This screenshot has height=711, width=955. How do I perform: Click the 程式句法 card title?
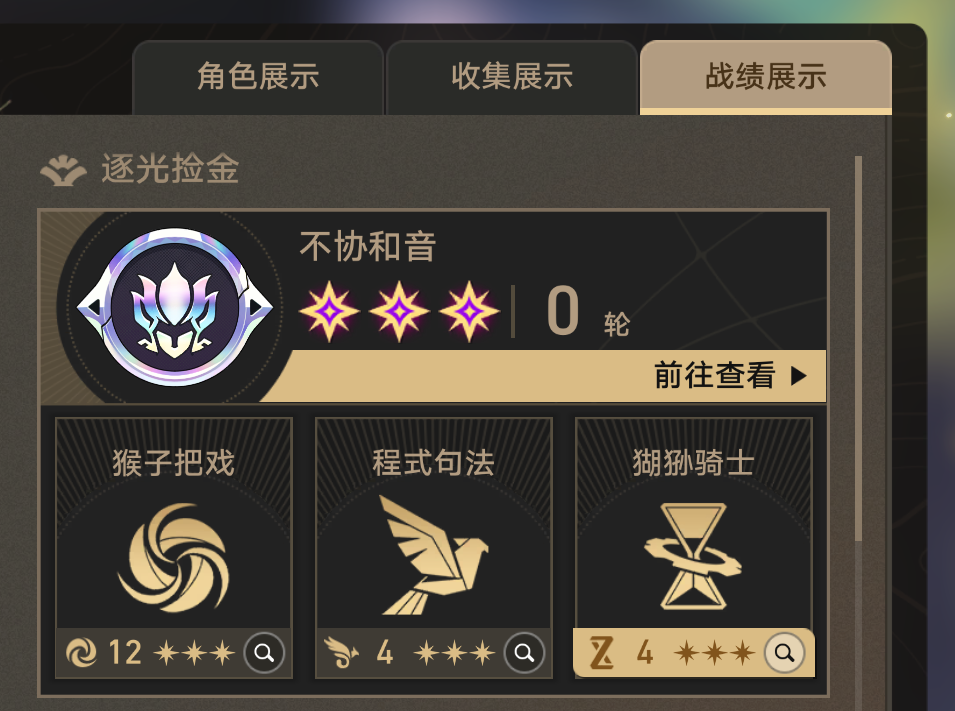(434, 463)
